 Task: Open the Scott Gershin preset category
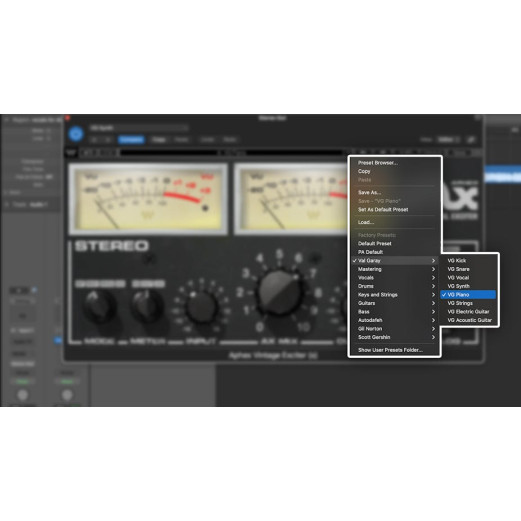coord(395,337)
